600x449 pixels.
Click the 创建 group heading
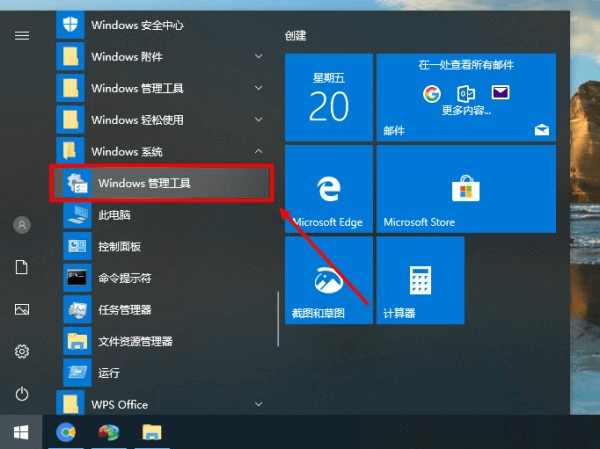(295, 36)
